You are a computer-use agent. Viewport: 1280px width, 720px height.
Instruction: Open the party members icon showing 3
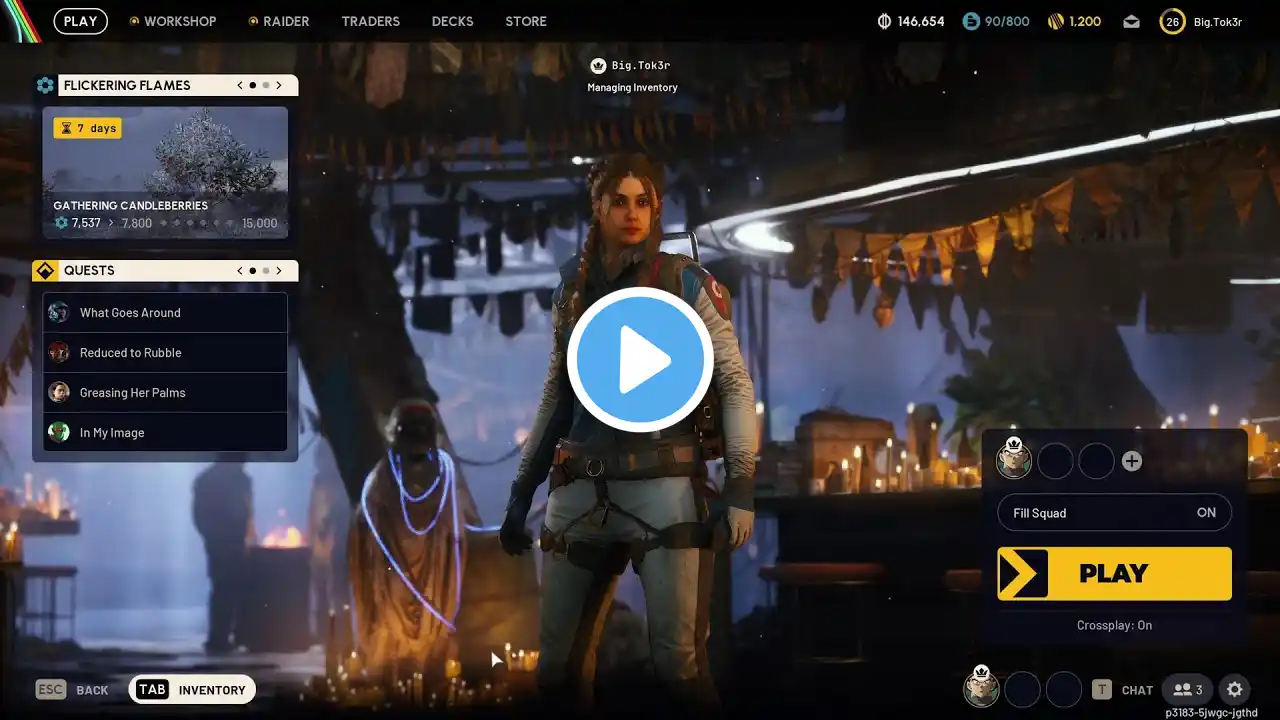[x=1188, y=689]
